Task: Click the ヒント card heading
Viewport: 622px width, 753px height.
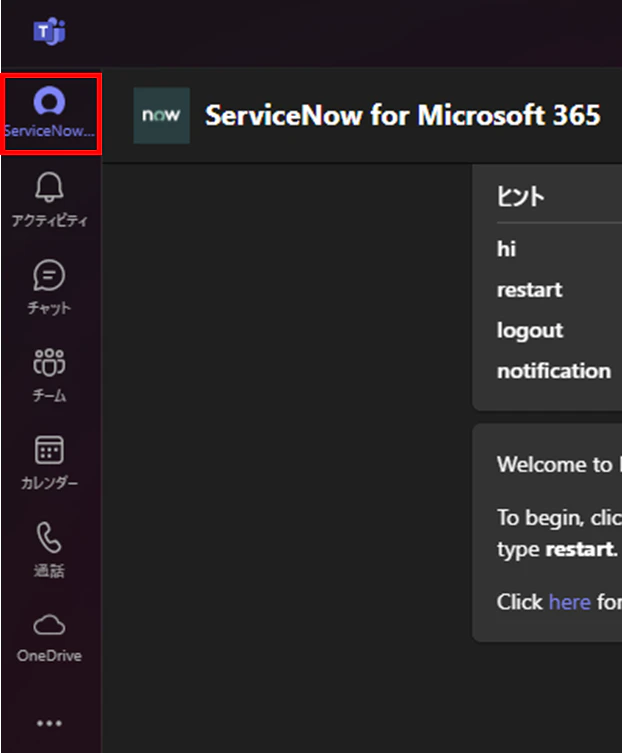Action: coord(521,196)
